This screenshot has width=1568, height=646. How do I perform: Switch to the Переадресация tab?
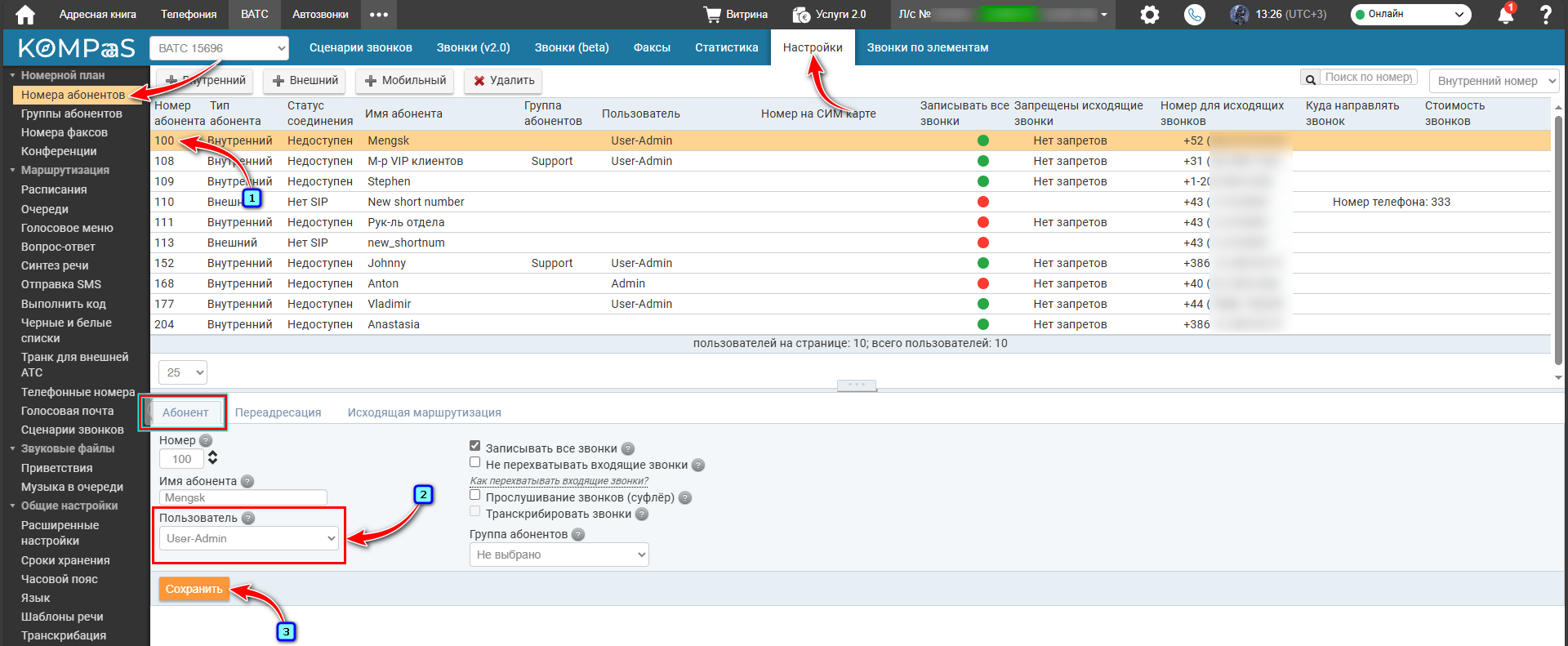pyautogui.click(x=278, y=412)
